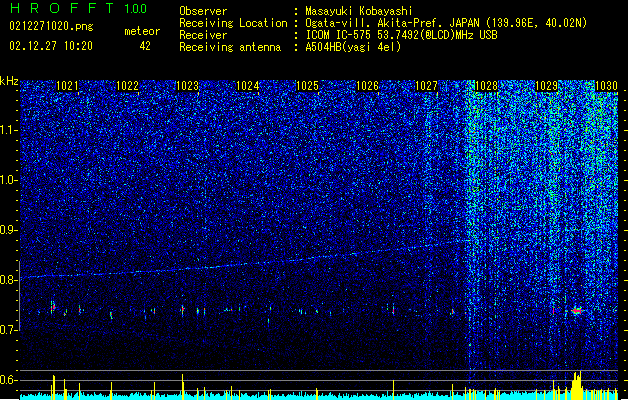Click time marker 1025 on the axis
The width and height of the screenshot is (629, 400).
click(x=307, y=86)
